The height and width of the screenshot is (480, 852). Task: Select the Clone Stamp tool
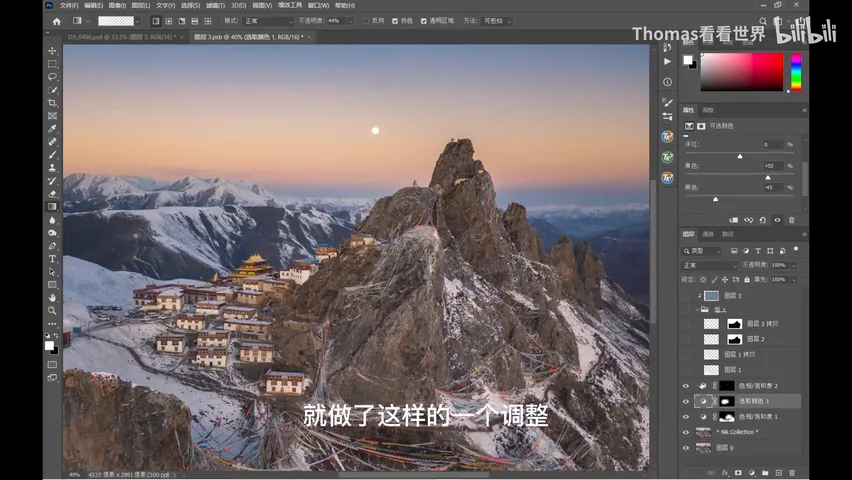pos(52,168)
